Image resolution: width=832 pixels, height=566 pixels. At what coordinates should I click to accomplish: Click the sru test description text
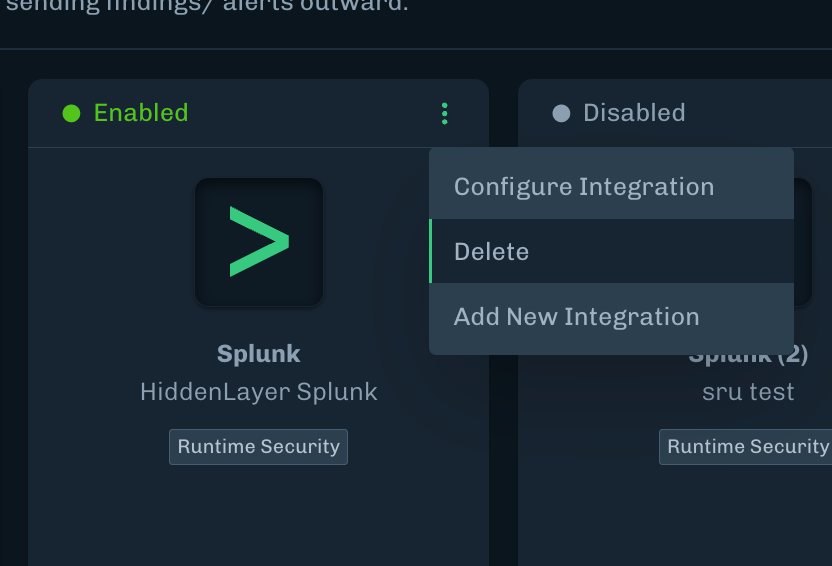pos(748,392)
